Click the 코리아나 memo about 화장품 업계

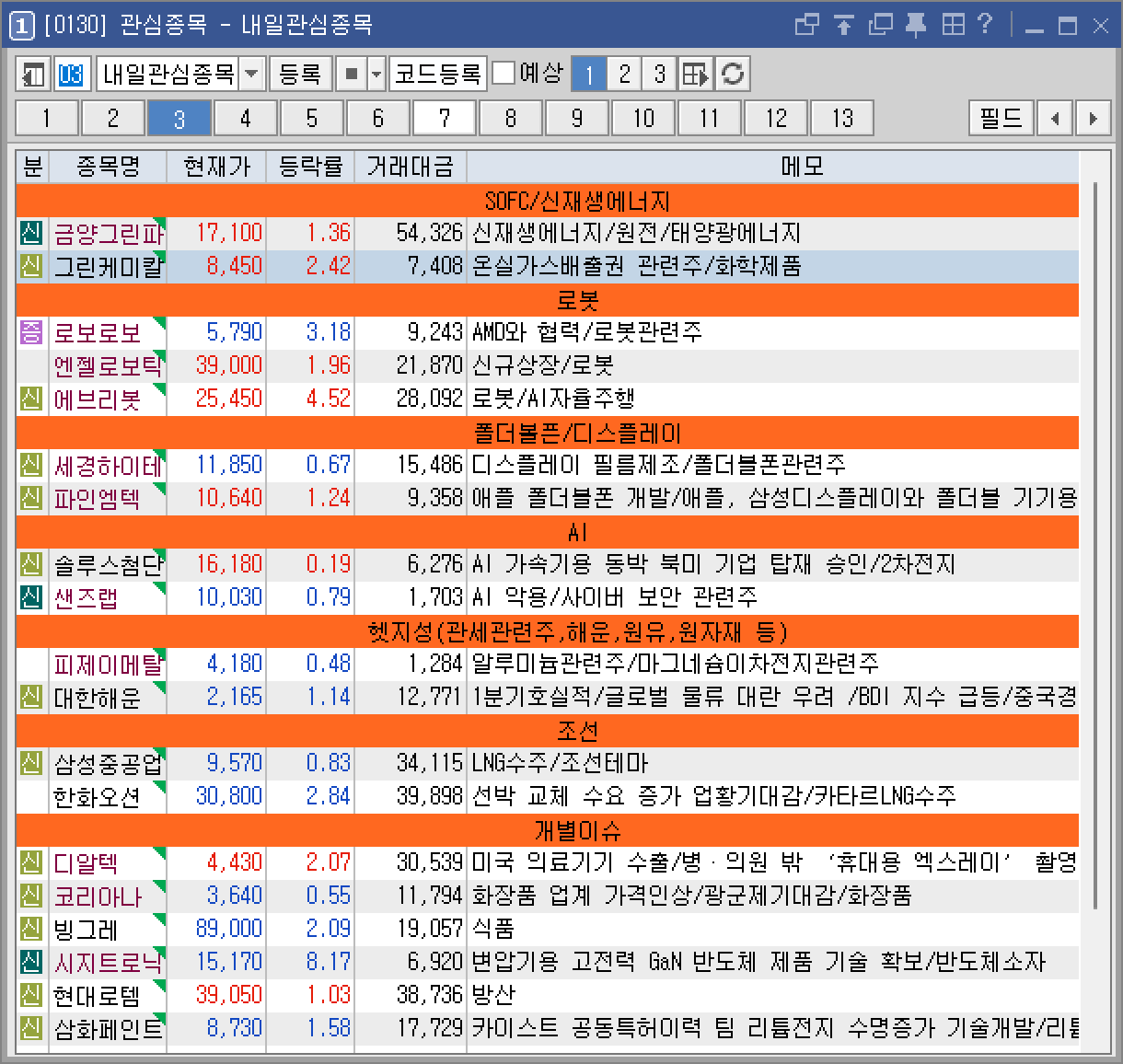(x=691, y=896)
